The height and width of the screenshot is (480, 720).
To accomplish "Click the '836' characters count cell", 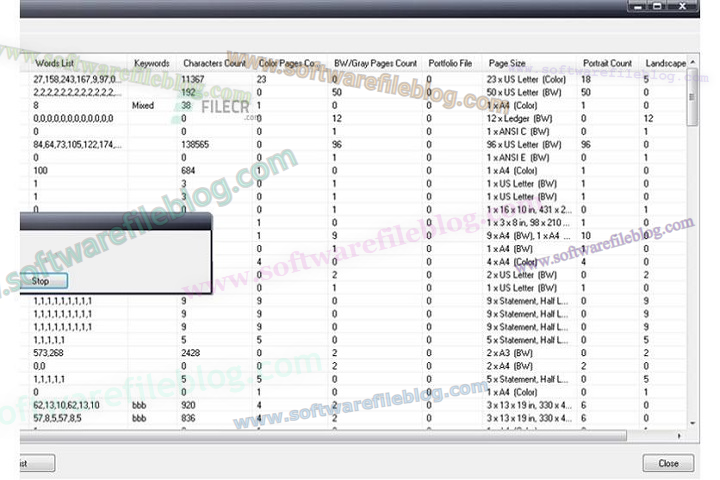I will tap(188, 418).
